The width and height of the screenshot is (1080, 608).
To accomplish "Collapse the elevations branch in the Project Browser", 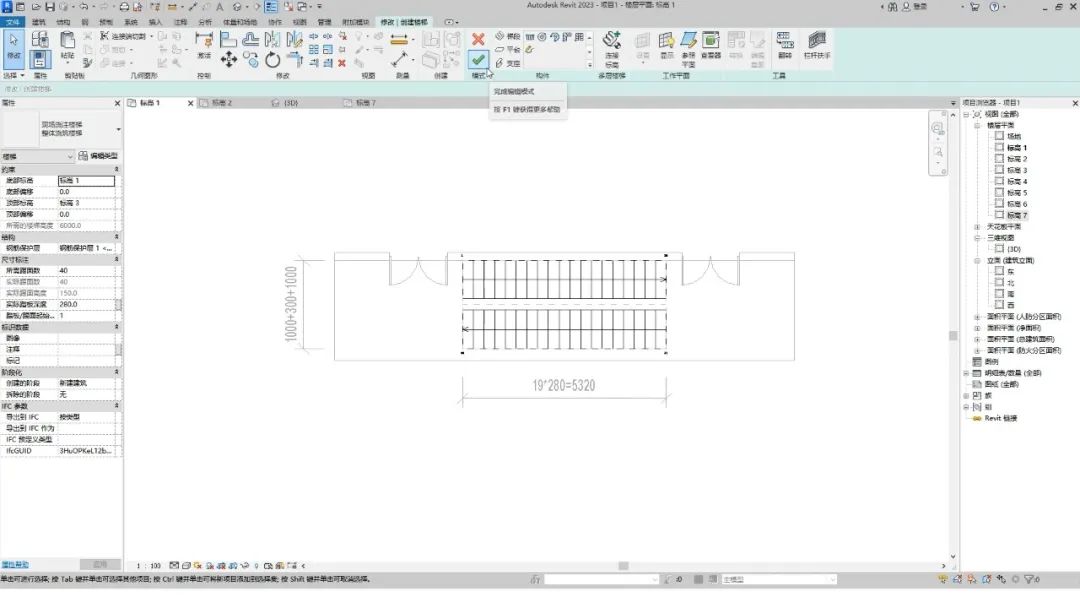I will pyautogui.click(x=977, y=260).
